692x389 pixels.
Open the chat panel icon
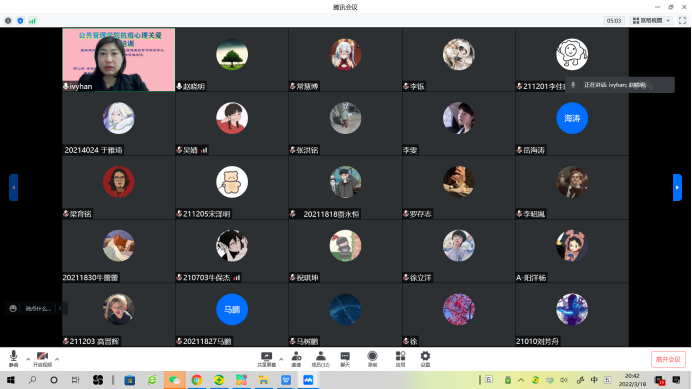(345, 359)
